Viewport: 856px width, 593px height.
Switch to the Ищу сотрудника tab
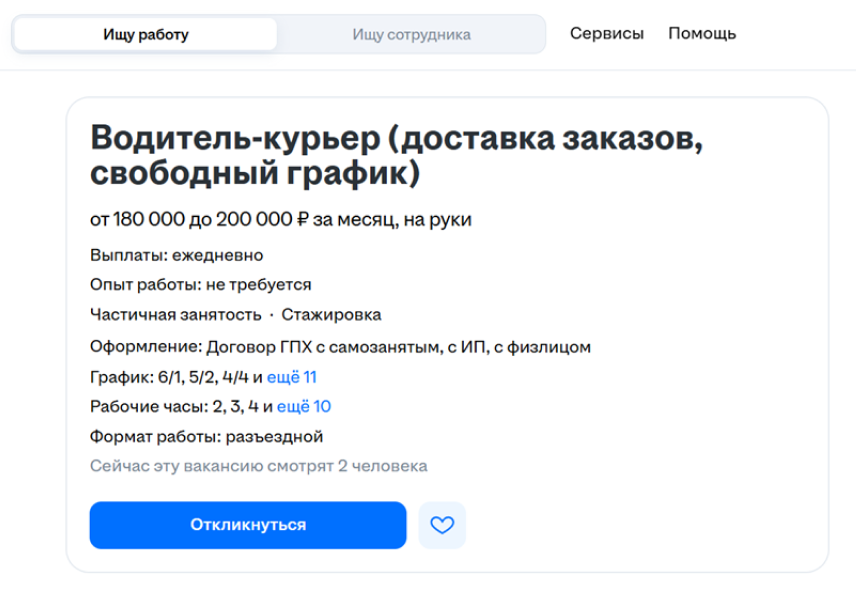411,34
